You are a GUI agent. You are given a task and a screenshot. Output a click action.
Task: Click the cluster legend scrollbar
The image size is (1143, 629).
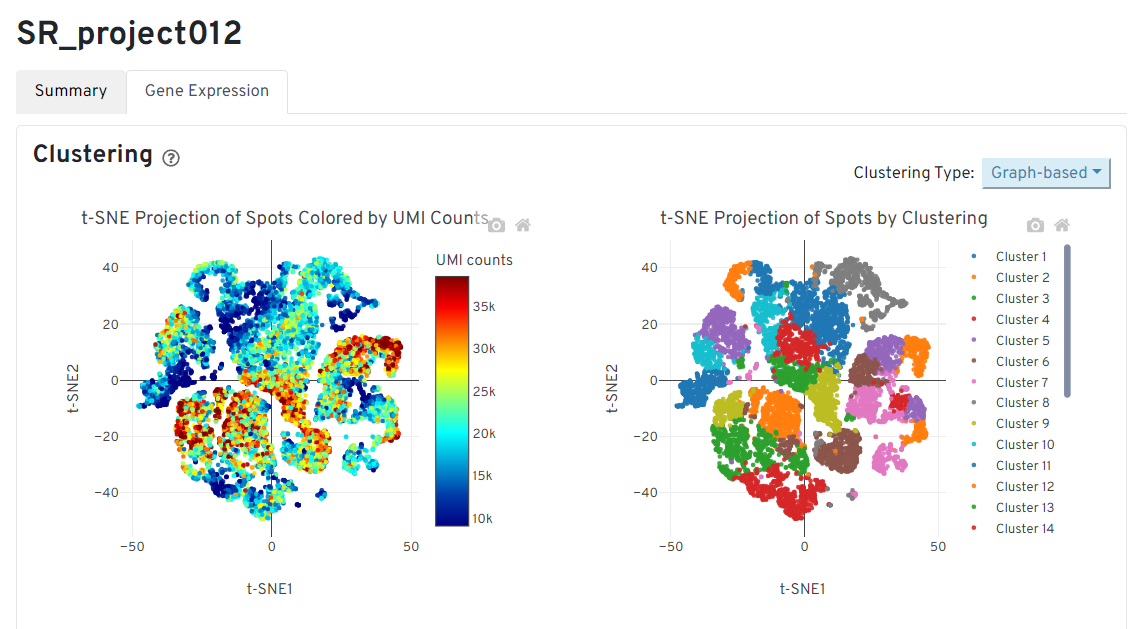[1067, 320]
